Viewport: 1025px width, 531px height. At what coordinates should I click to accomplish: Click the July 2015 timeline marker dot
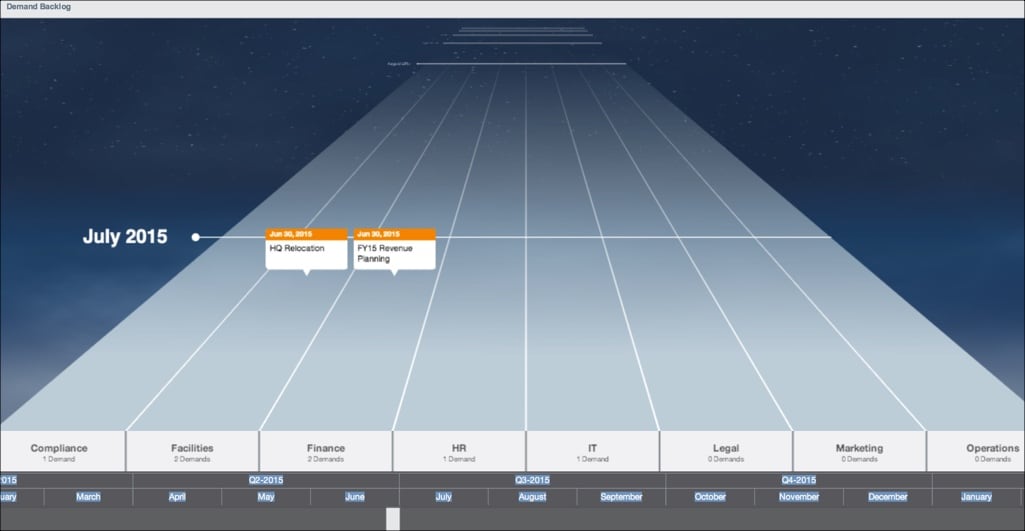(195, 237)
